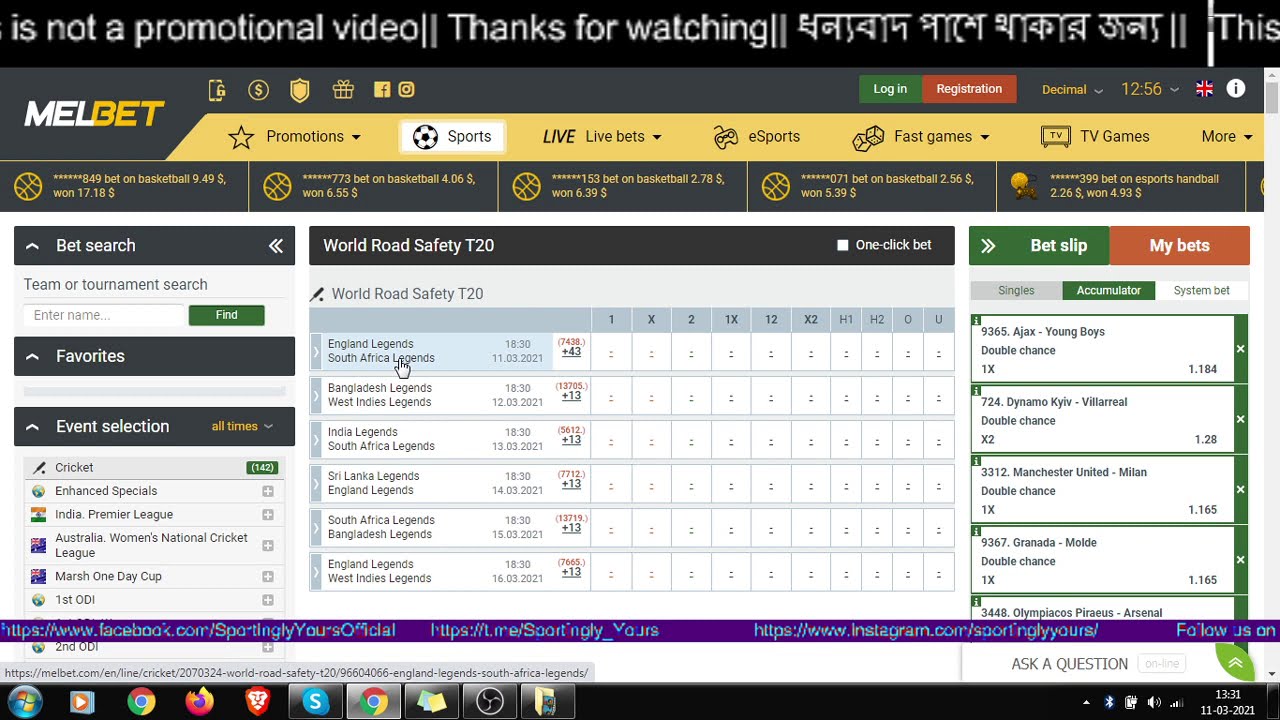Click the Bet slip double chevron icon

(x=988, y=246)
